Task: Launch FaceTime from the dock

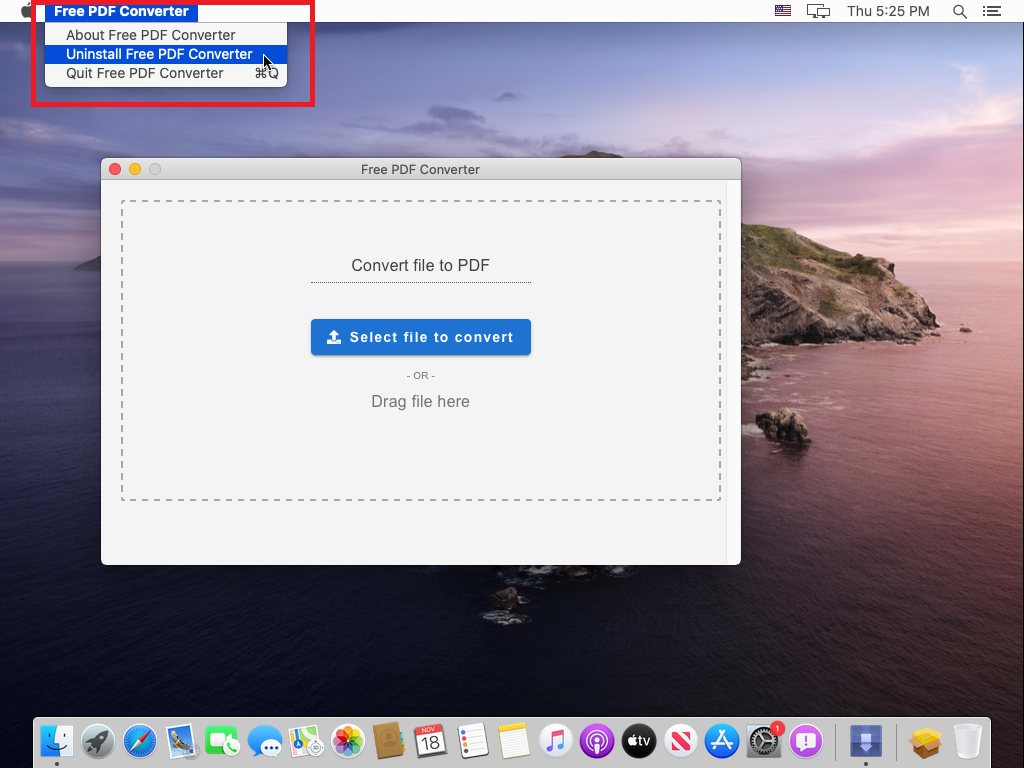Action: (x=223, y=742)
